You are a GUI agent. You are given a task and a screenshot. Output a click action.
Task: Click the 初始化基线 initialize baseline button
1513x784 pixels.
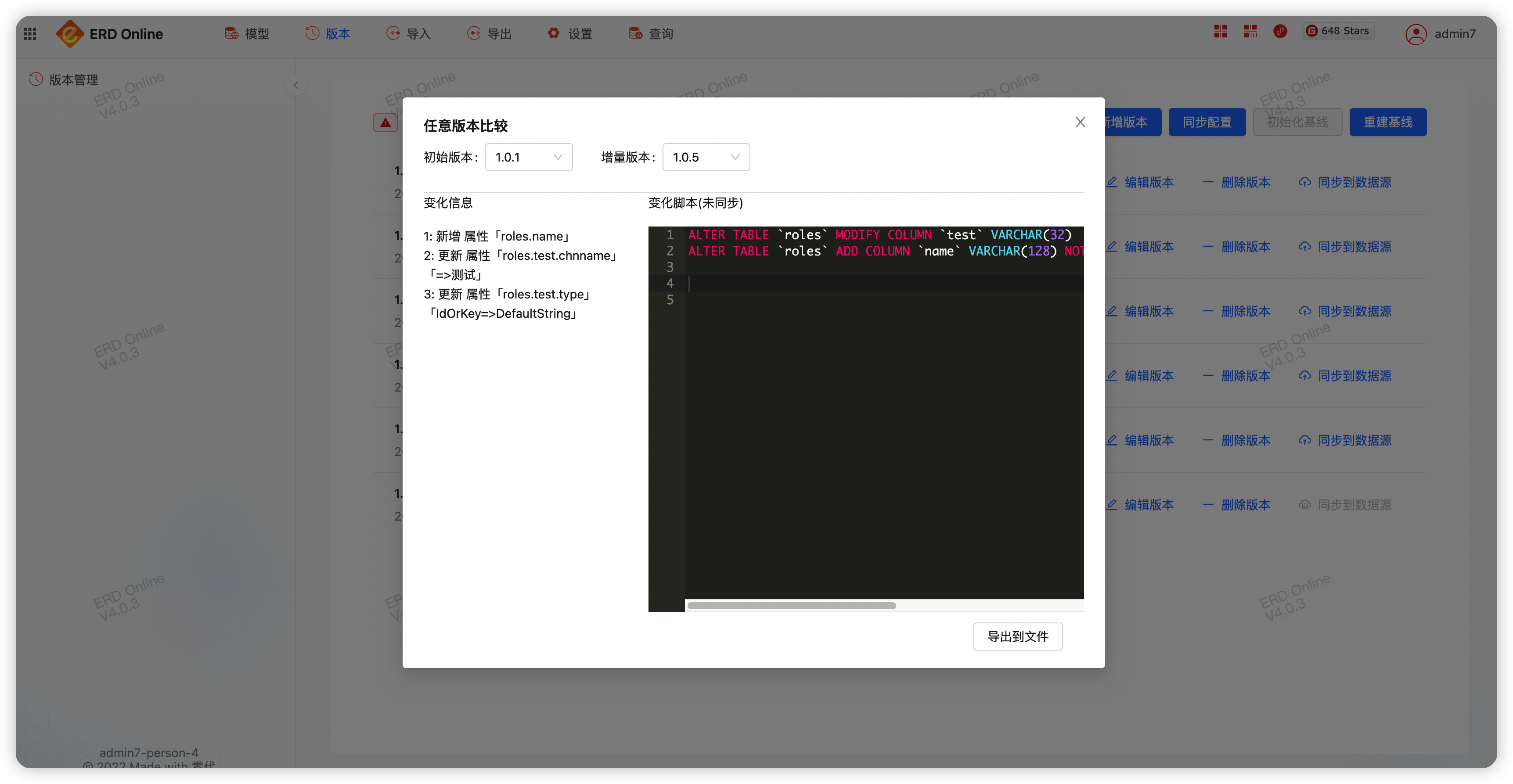click(1296, 122)
